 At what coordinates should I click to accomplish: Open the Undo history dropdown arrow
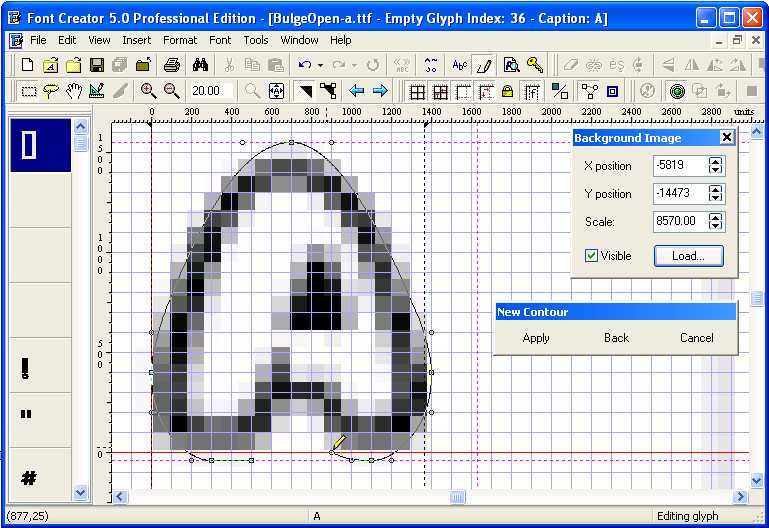tap(320, 65)
